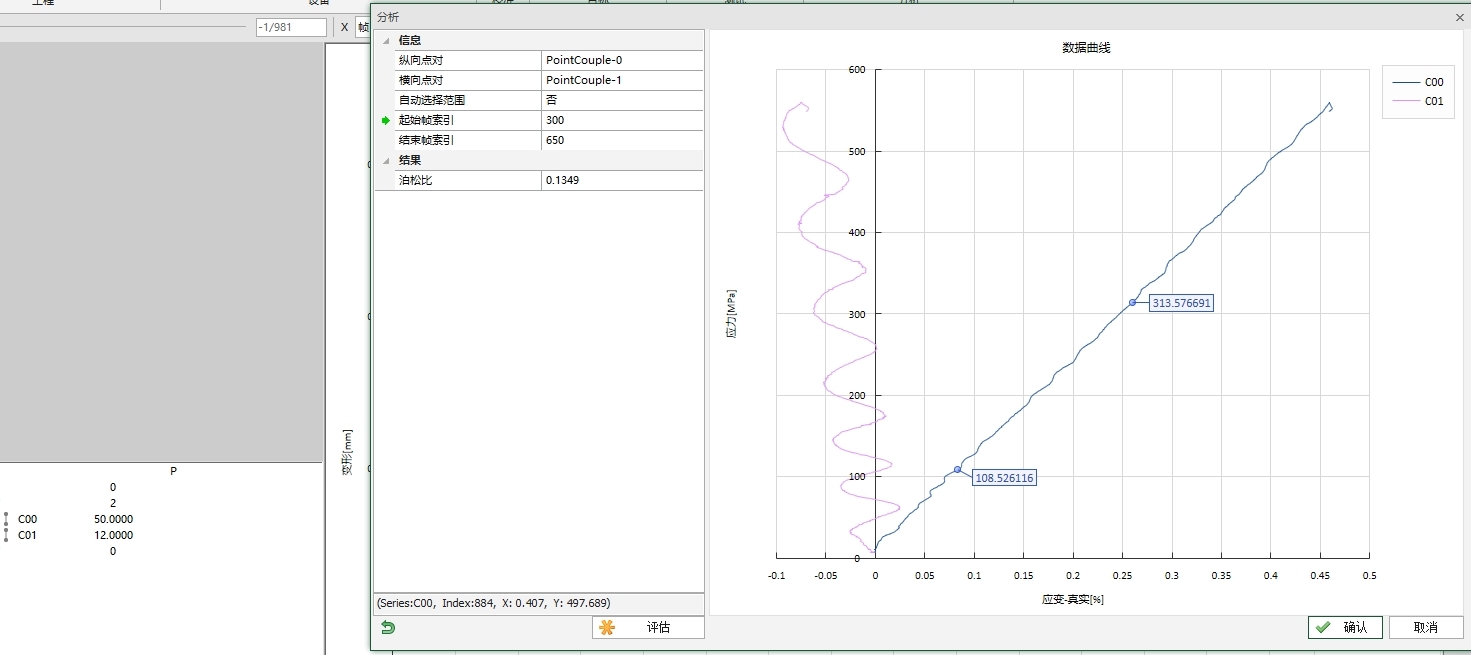
Task: Edit the 起始帧索引 value 300
Action: click(x=621, y=120)
